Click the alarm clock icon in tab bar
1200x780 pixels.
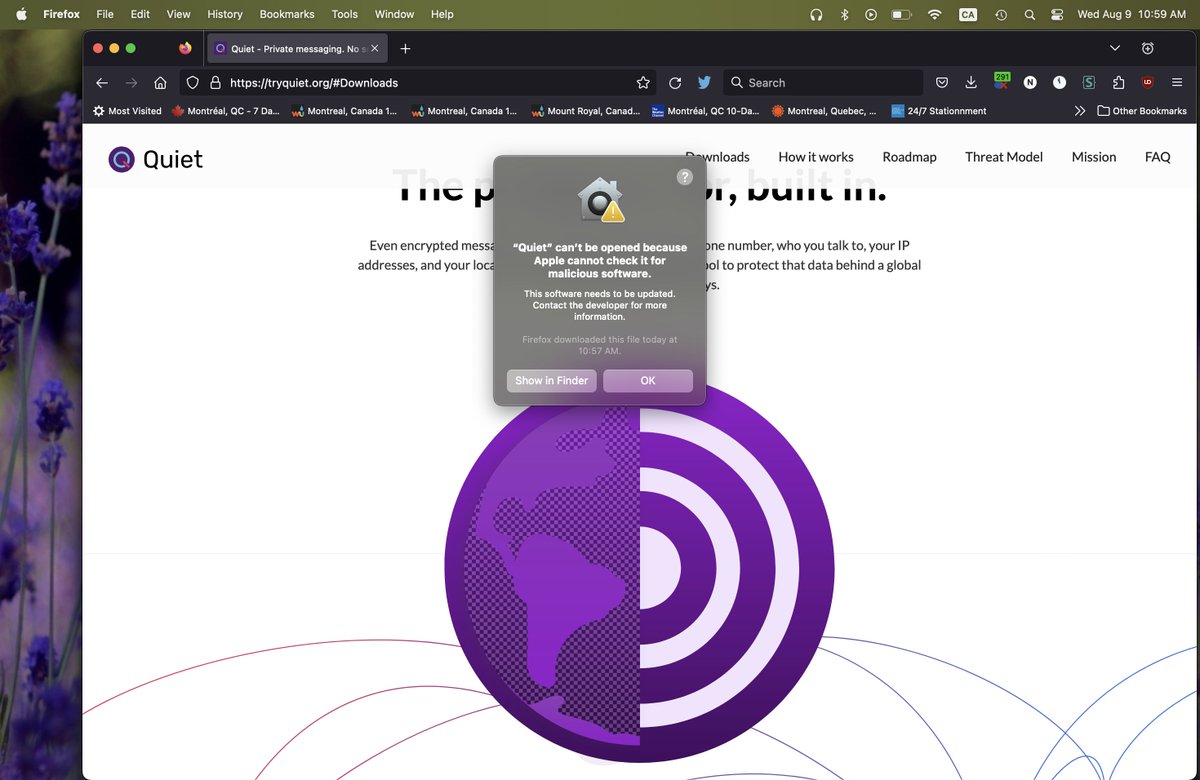point(1148,48)
